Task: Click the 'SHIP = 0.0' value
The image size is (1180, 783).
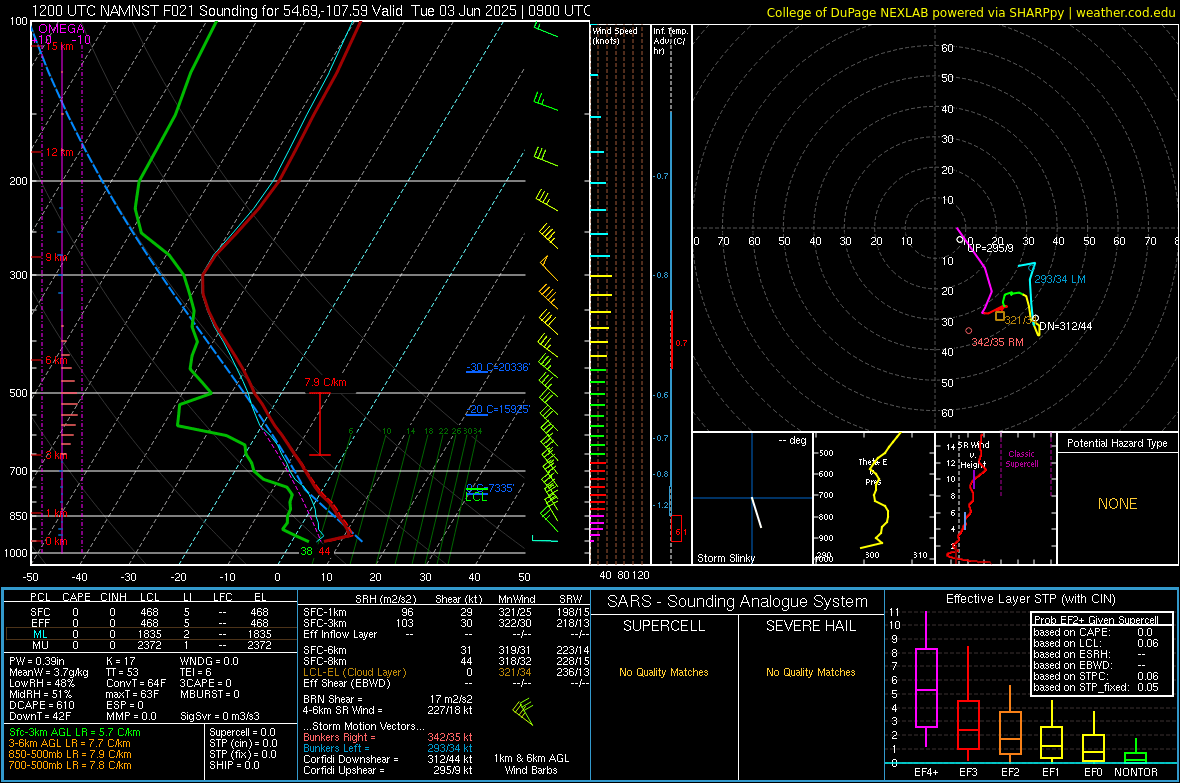Action: [233, 765]
